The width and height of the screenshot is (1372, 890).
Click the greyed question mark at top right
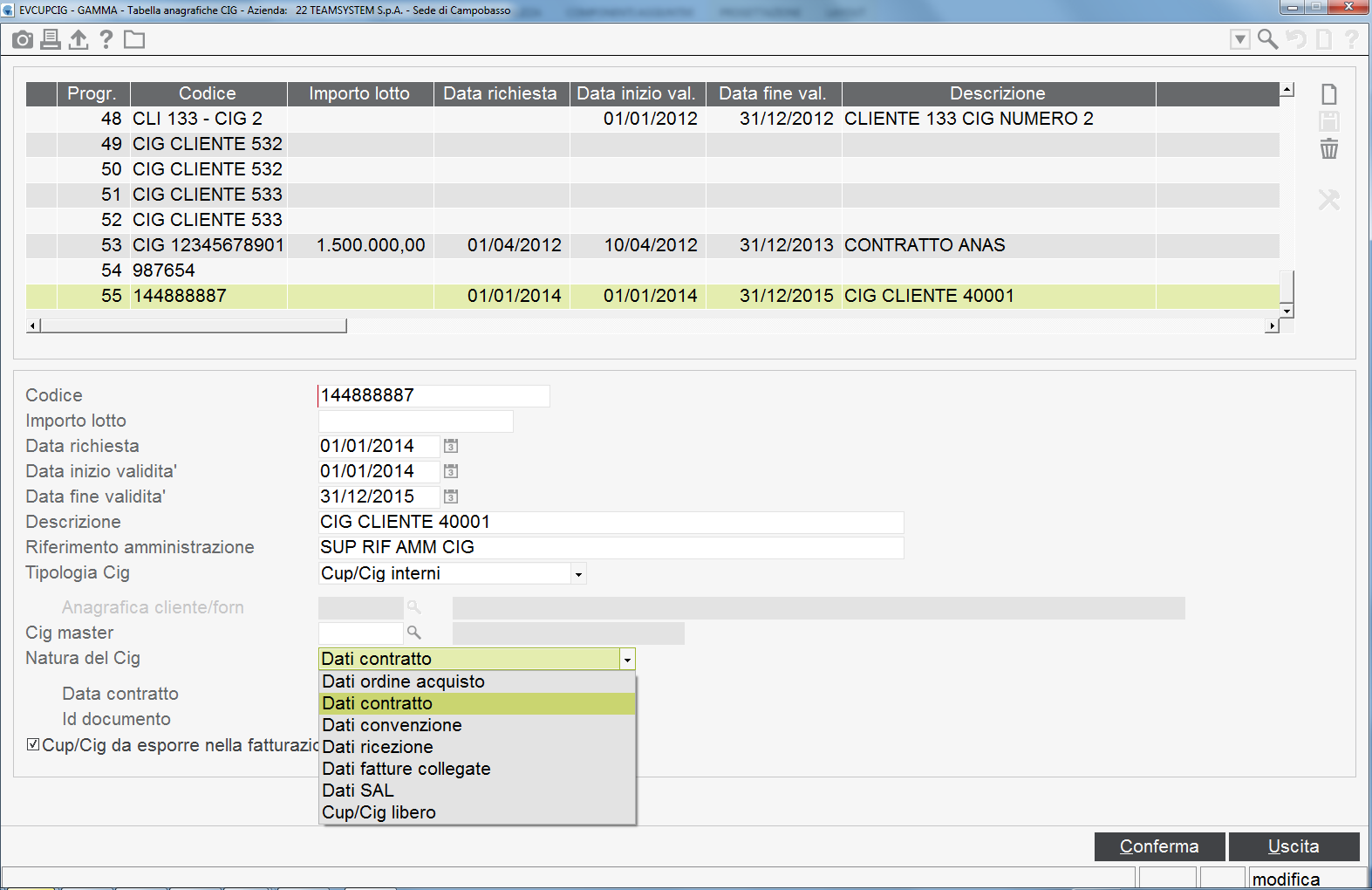pos(1351,39)
